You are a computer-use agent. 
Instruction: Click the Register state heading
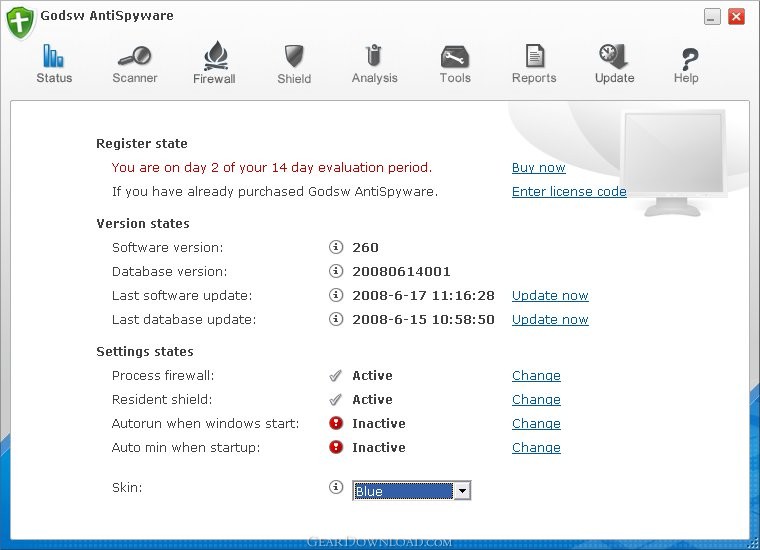142,143
